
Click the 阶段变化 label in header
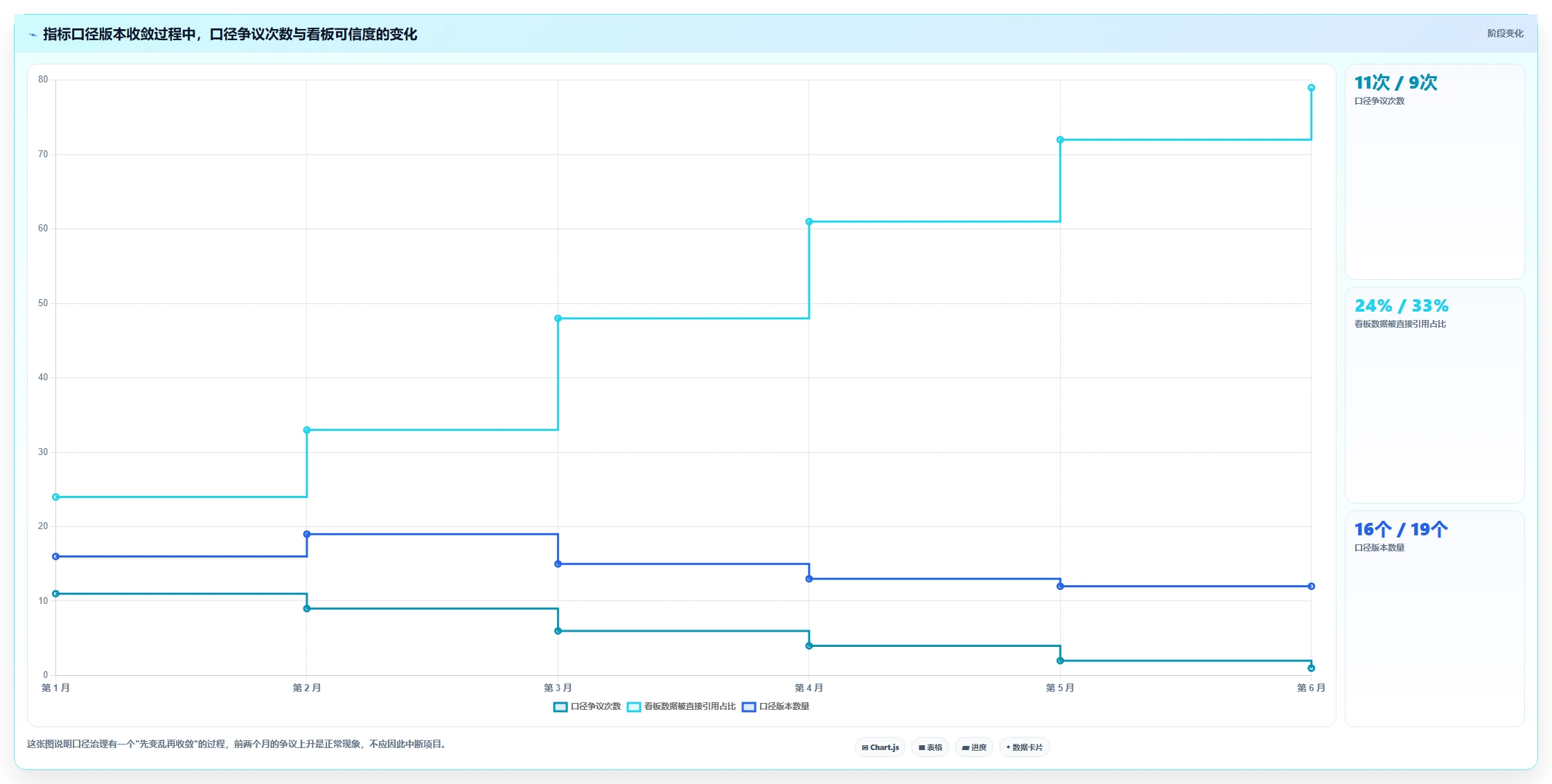coord(1505,33)
